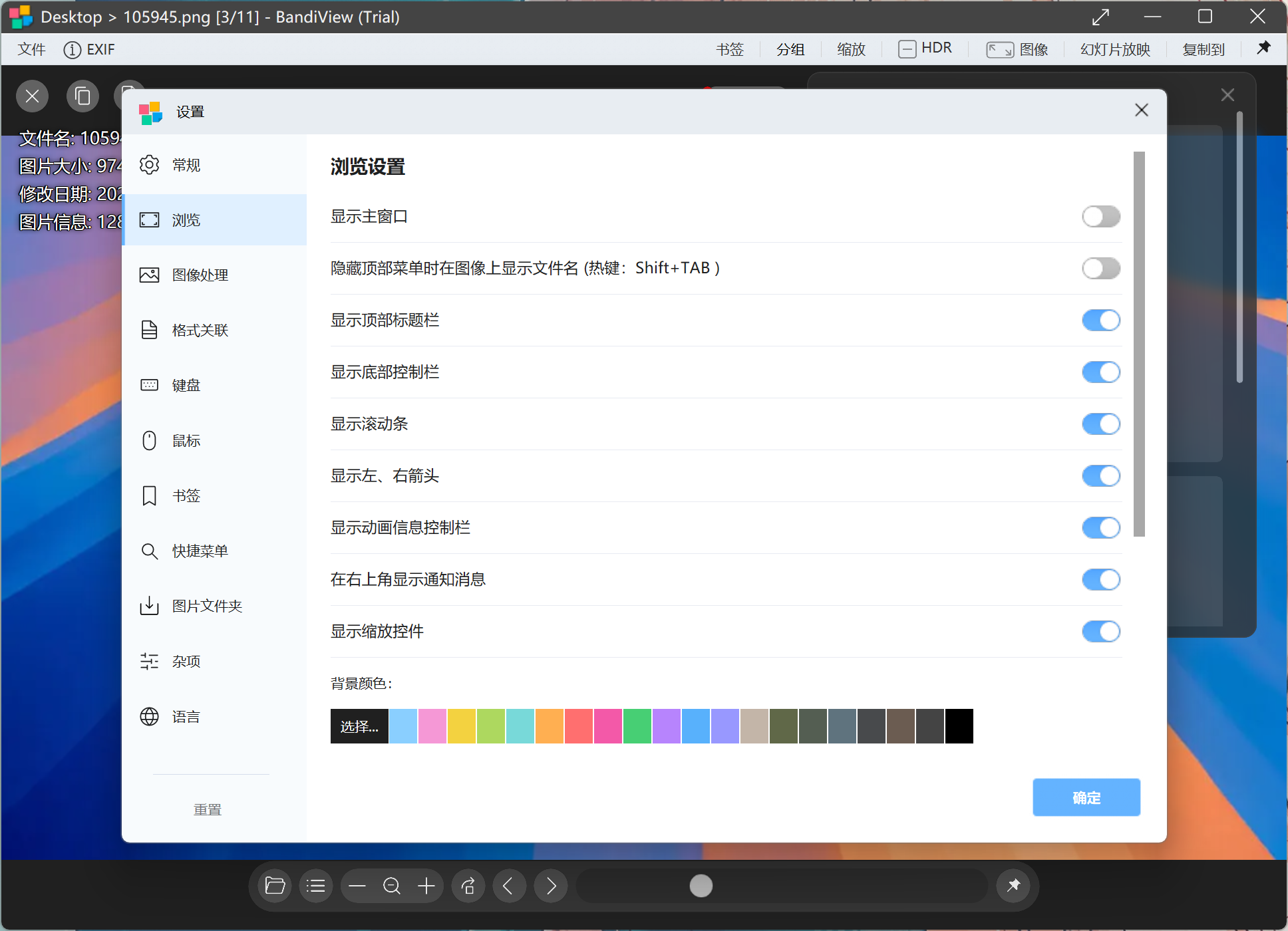Open the 鼠标 mouse settings
The height and width of the screenshot is (931, 1288).
click(x=214, y=441)
